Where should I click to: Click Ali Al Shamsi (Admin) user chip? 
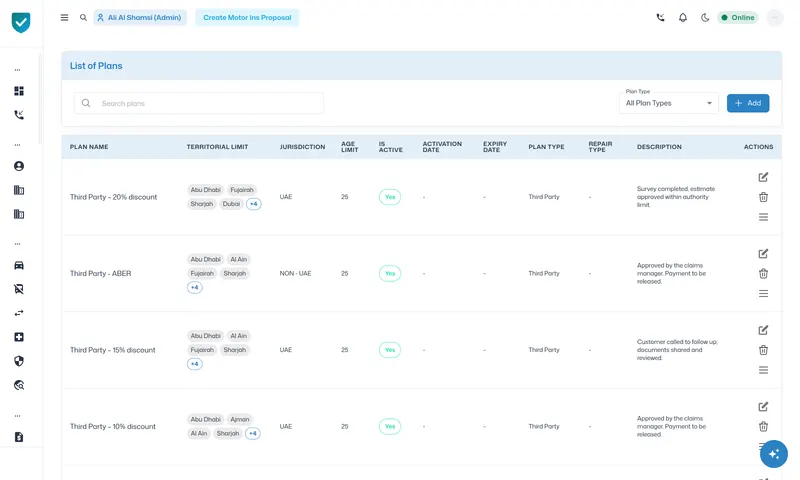tap(140, 17)
